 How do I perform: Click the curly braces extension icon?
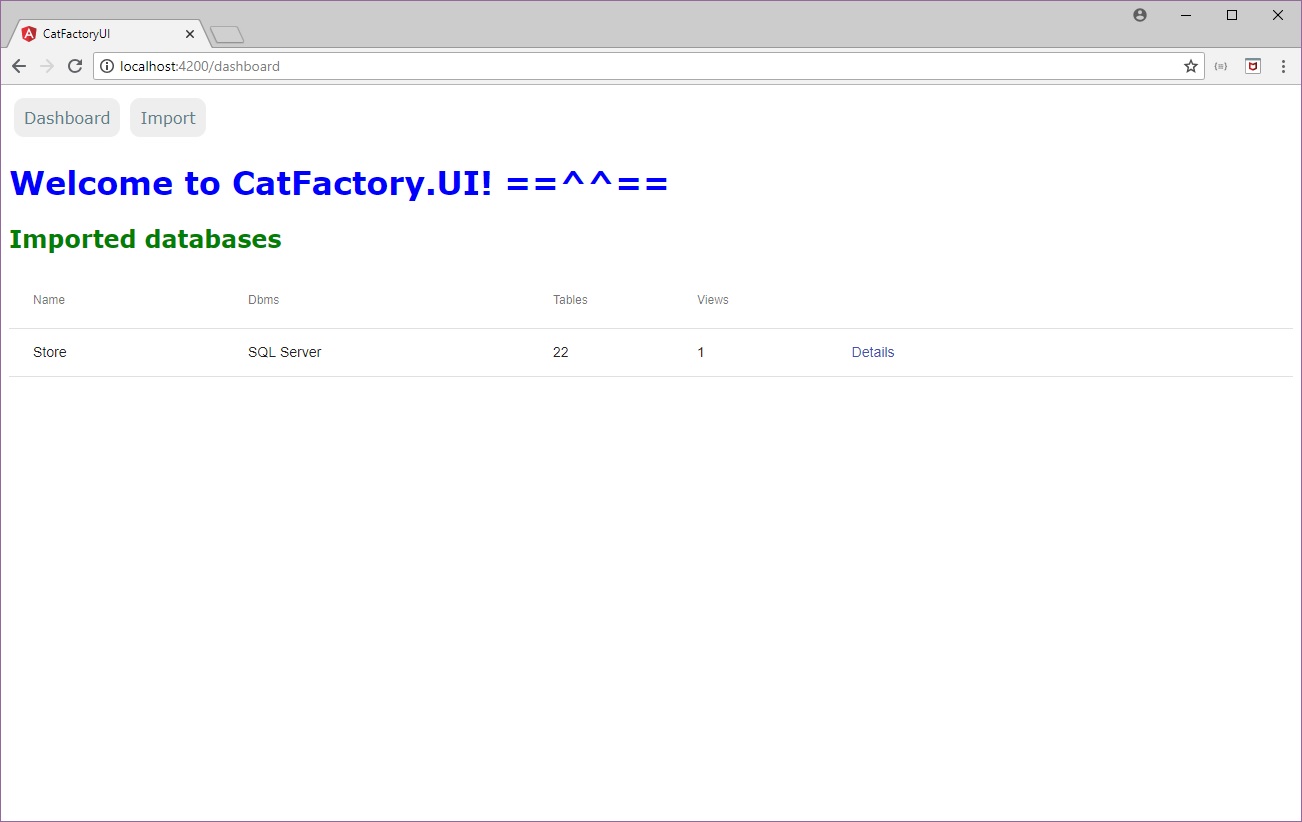(1221, 66)
